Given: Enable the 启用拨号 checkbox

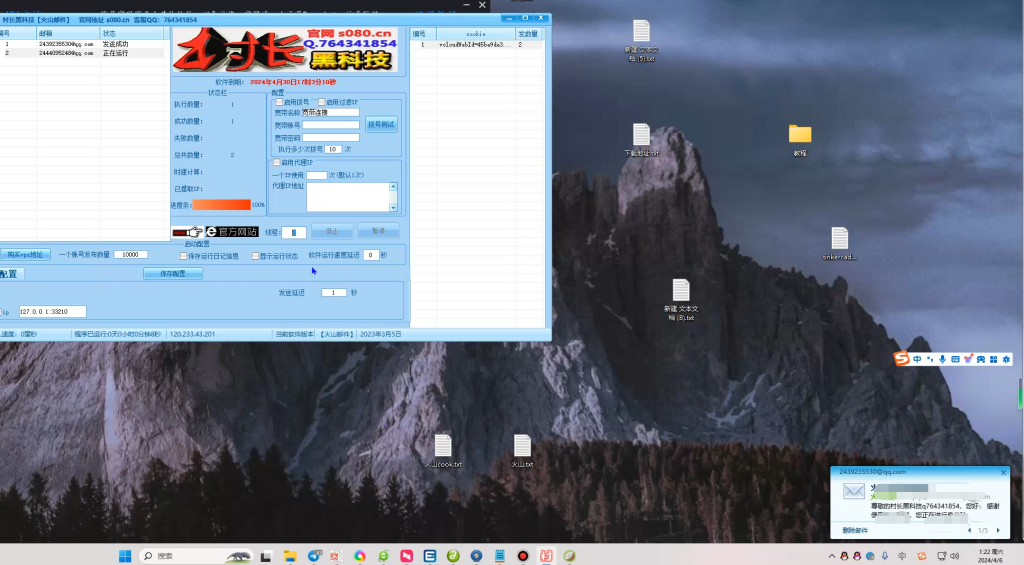Looking at the screenshot, I should (279, 102).
